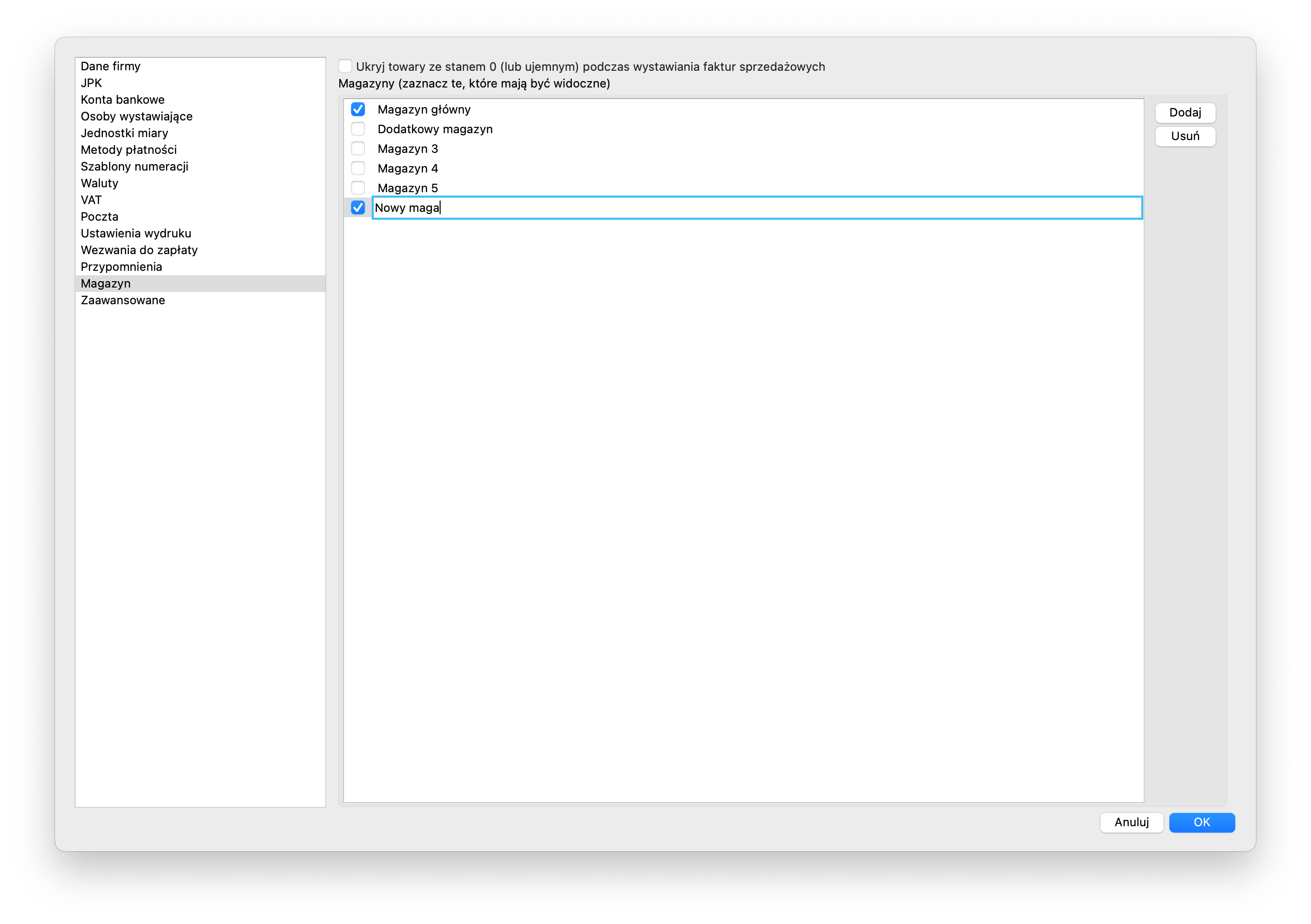Select the Poczta settings entry
The image size is (1311, 924).
tap(201, 217)
